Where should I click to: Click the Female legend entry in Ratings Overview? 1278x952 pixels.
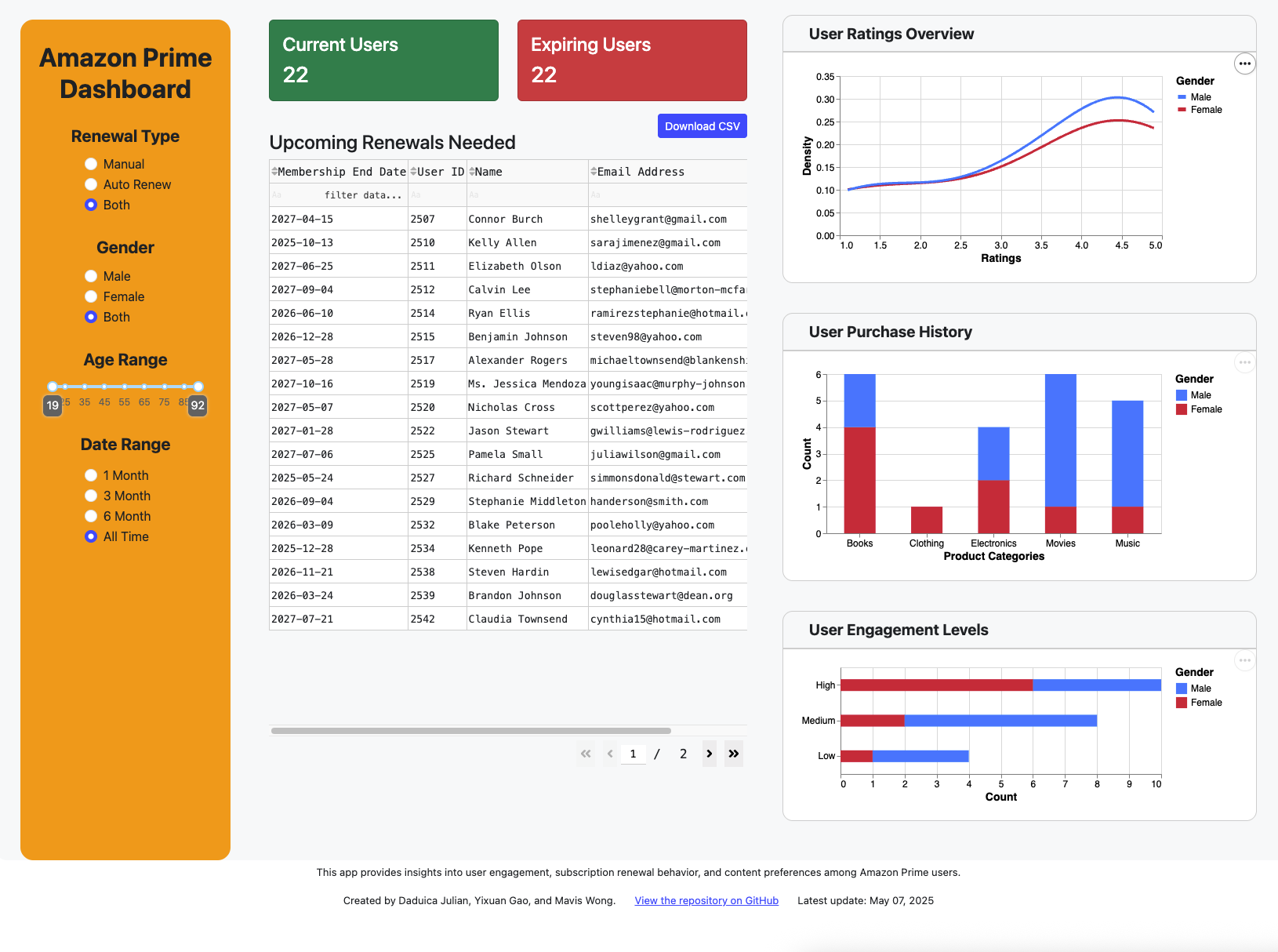point(1200,110)
